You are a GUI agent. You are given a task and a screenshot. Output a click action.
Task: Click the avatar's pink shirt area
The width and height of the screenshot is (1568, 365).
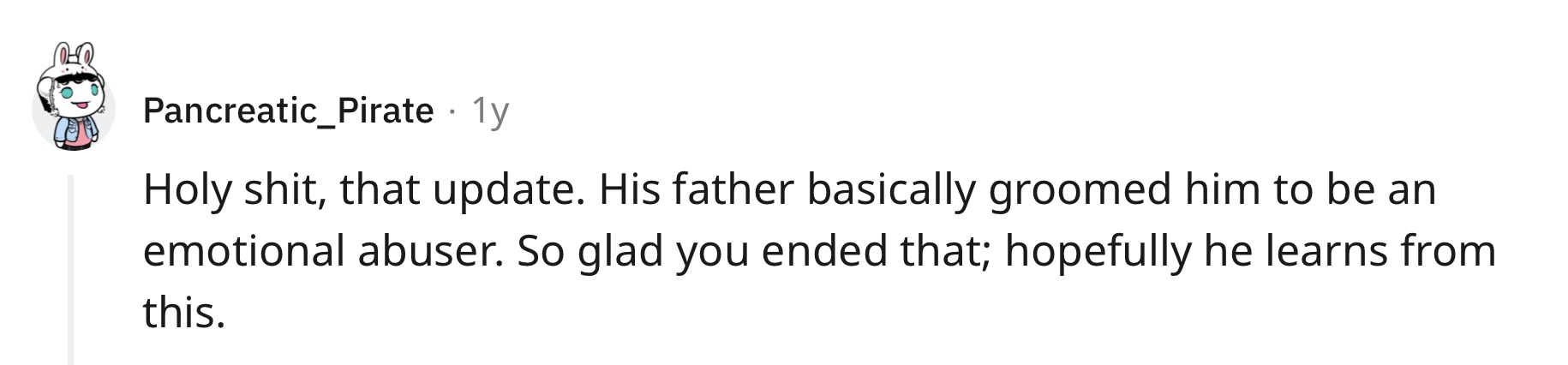[x=80, y=135]
